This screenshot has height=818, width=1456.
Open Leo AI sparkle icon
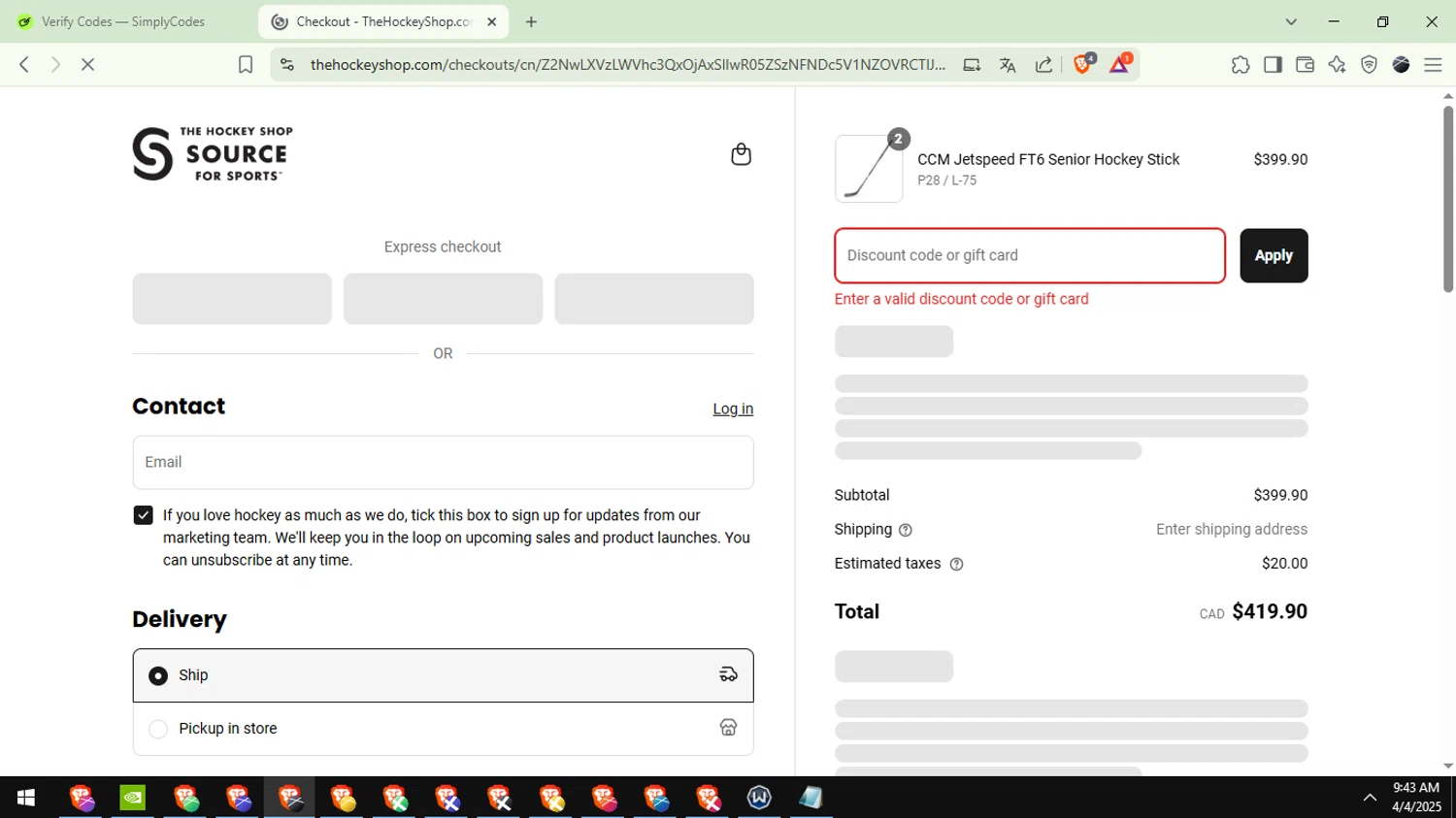click(1337, 65)
